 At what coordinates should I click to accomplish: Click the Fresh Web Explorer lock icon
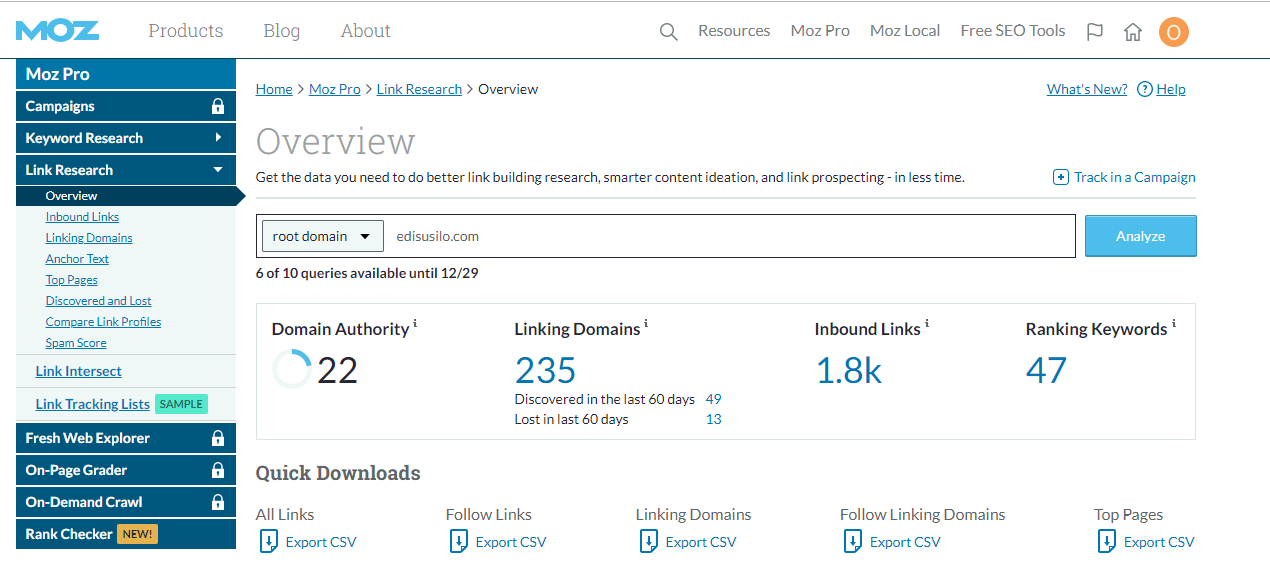click(x=218, y=438)
